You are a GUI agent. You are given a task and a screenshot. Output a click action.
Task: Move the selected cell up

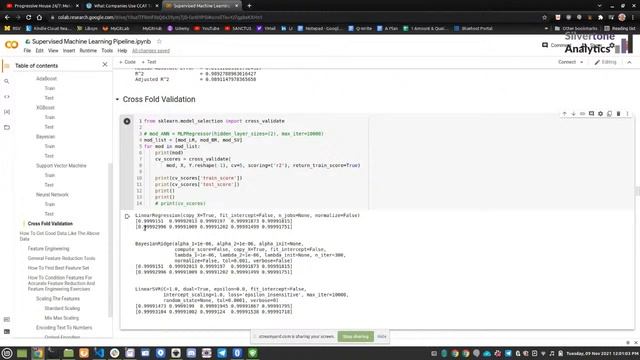coord(564,114)
